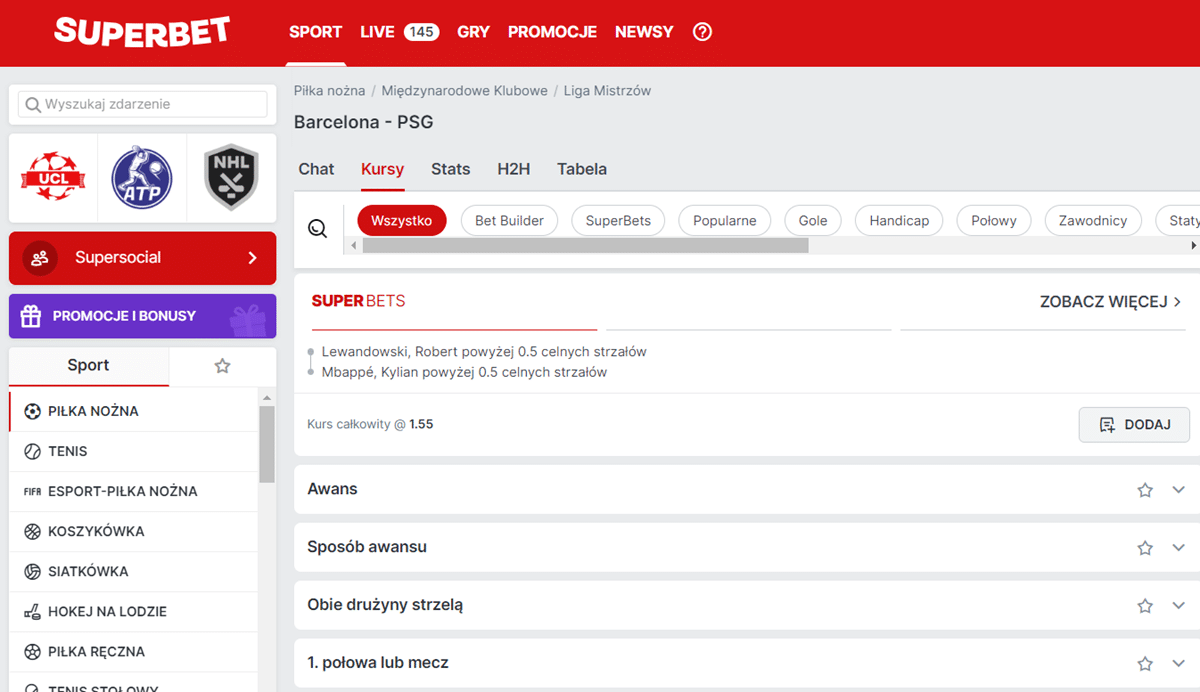Click ZOBACZ WIĘCEJ link
The image size is (1200, 692).
[1109, 301]
